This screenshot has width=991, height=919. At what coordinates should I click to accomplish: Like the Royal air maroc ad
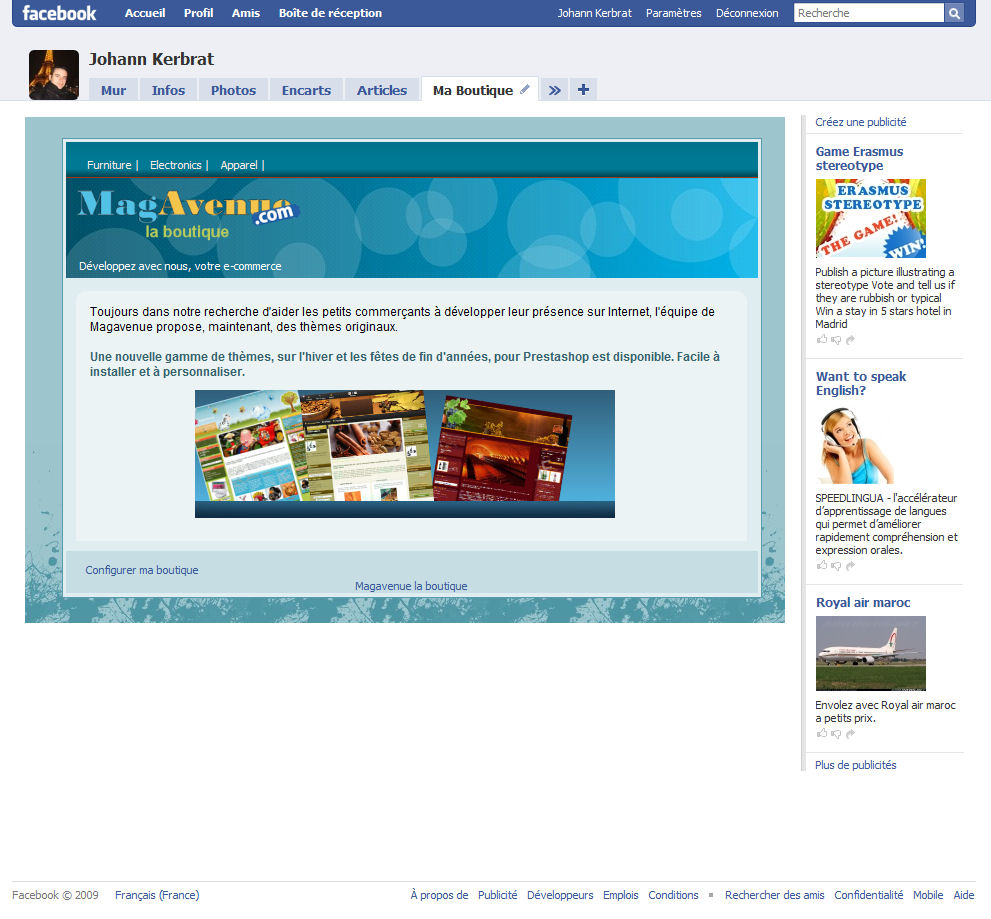822,733
